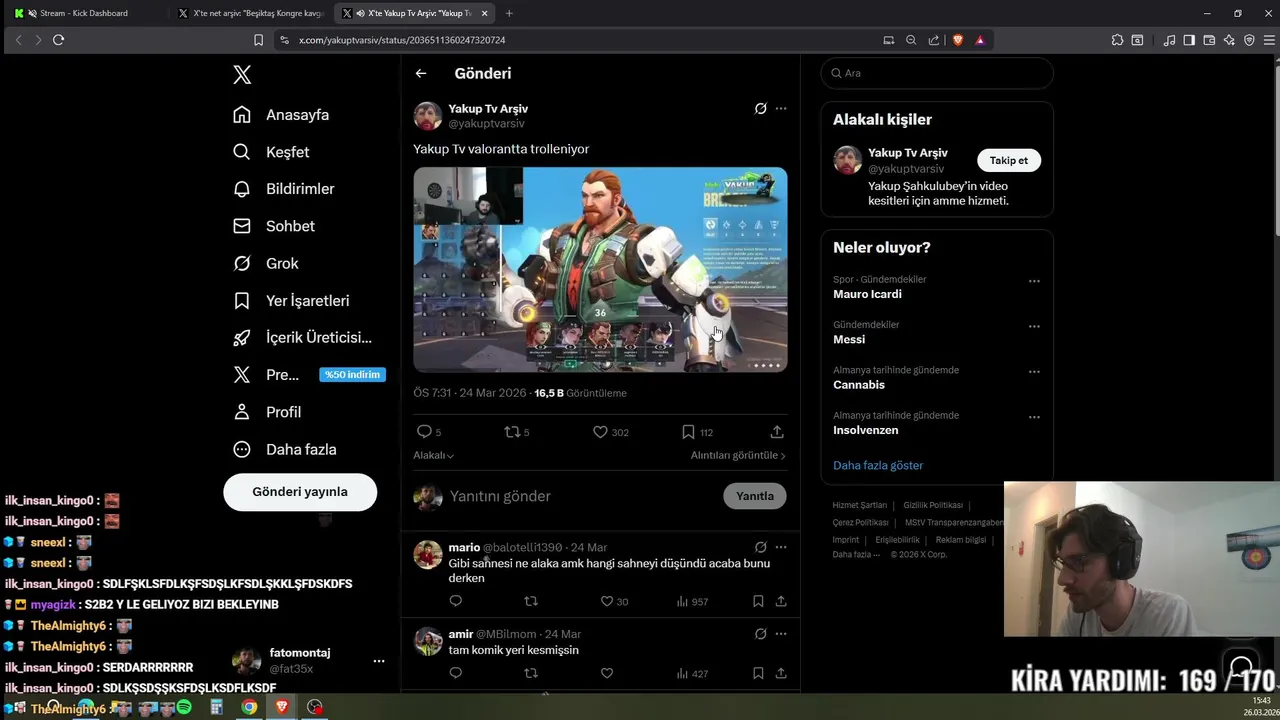Open Chrome from the taskbar
The height and width of the screenshot is (720, 1280).
click(x=249, y=707)
